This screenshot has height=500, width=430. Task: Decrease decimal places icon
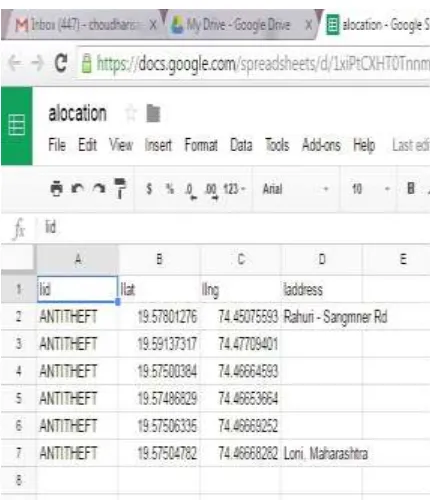click(191, 191)
